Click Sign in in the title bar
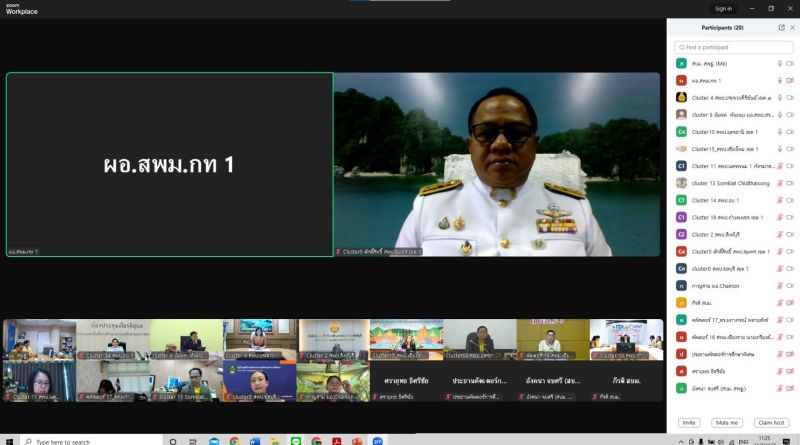Image resolution: width=800 pixels, height=445 pixels. (x=723, y=9)
